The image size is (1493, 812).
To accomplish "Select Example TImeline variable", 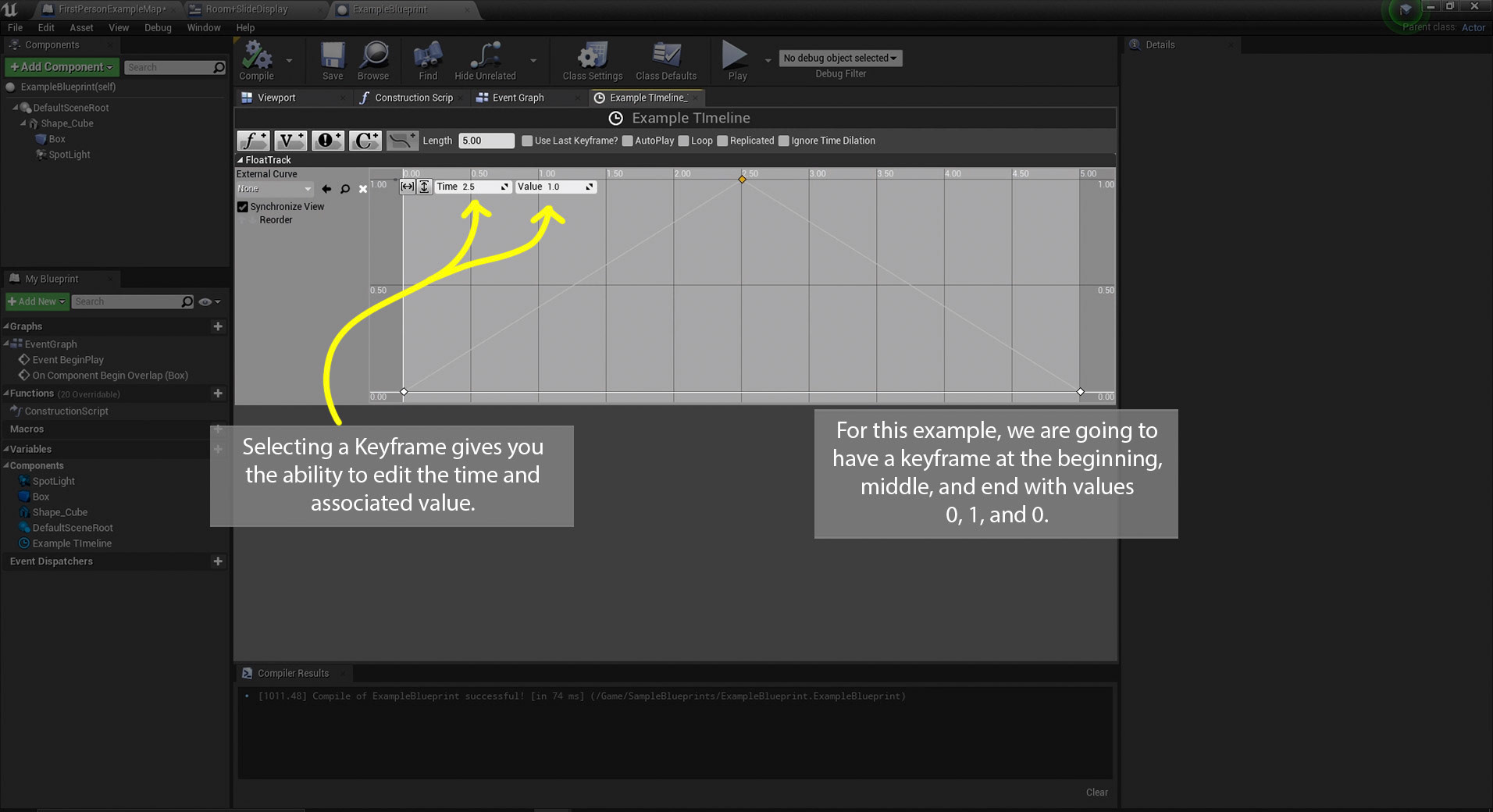I will [x=72, y=543].
